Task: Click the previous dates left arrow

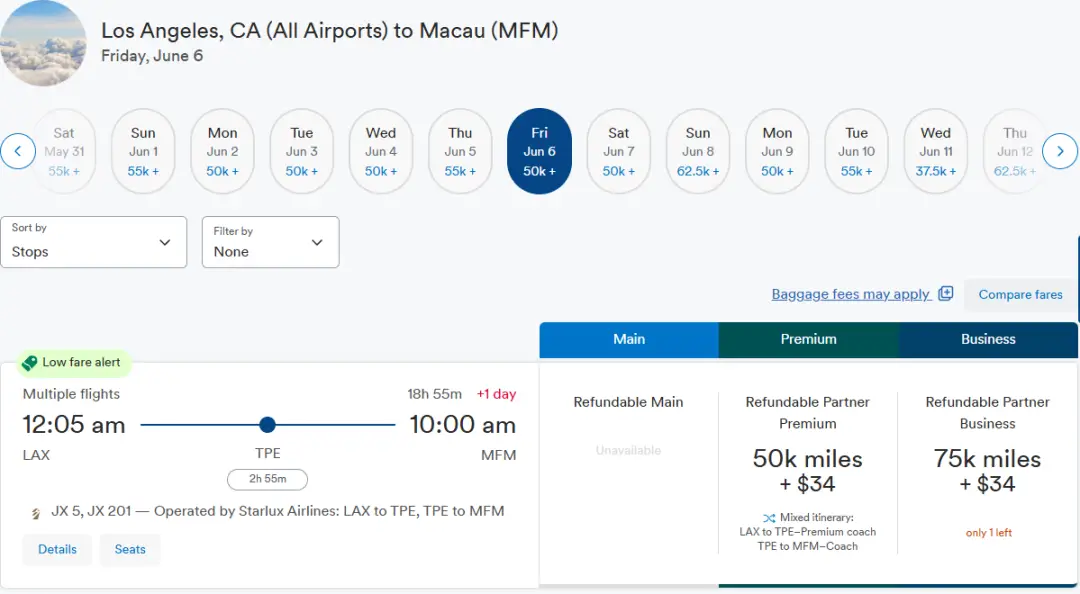Action: click(x=18, y=152)
